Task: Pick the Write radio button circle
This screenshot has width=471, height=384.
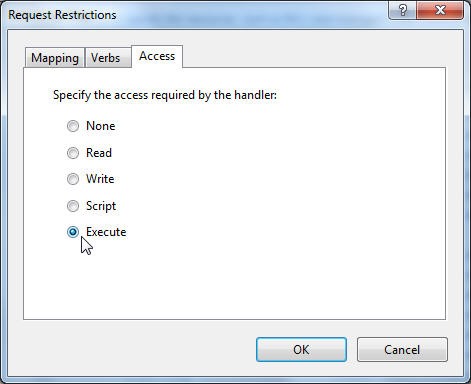Action: pyautogui.click(x=73, y=179)
